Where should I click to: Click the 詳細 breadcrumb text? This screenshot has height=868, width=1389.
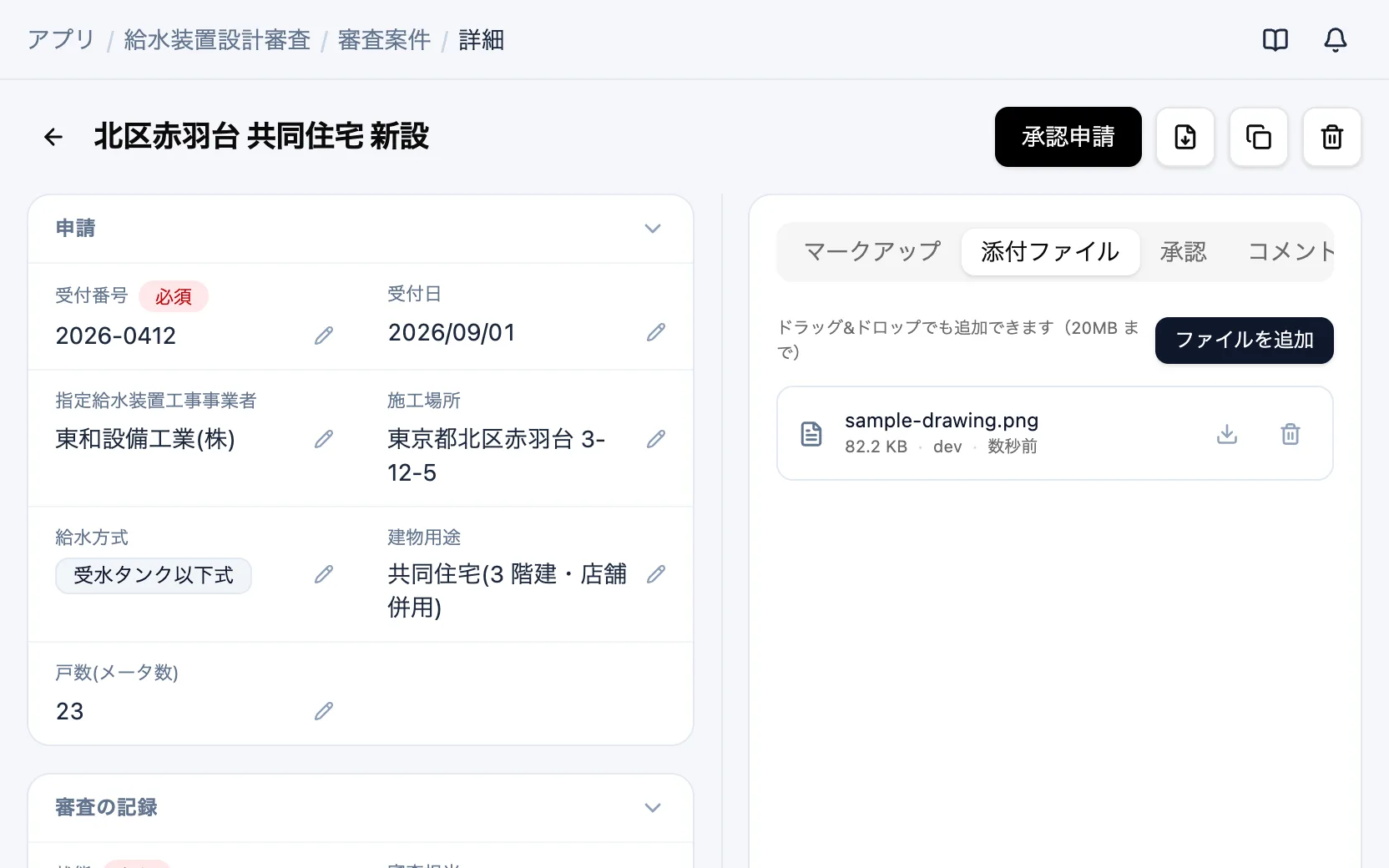coord(482,40)
